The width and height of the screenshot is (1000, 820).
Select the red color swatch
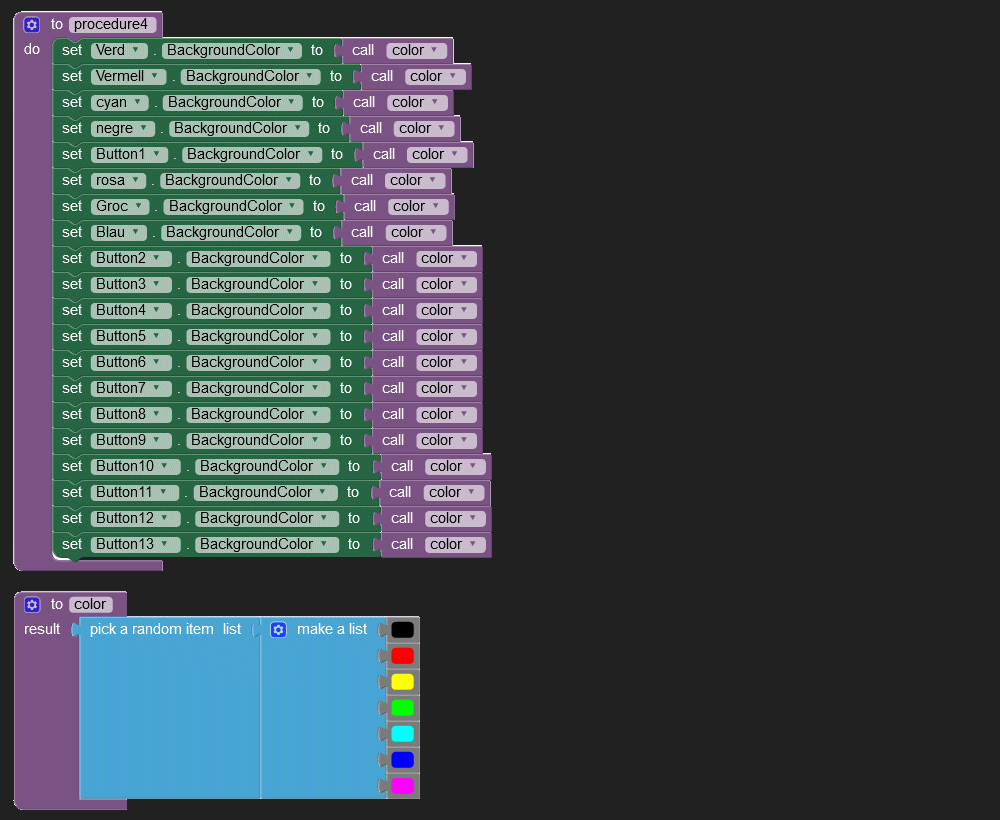click(x=402, y=656)
